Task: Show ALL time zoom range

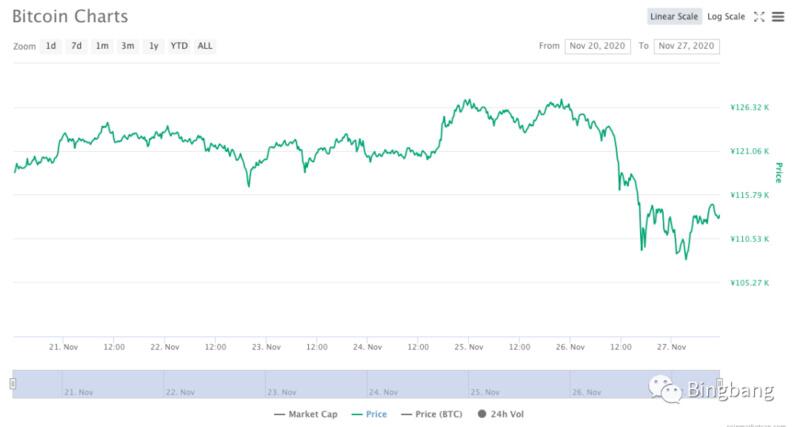Action: [x=204, y=46]
